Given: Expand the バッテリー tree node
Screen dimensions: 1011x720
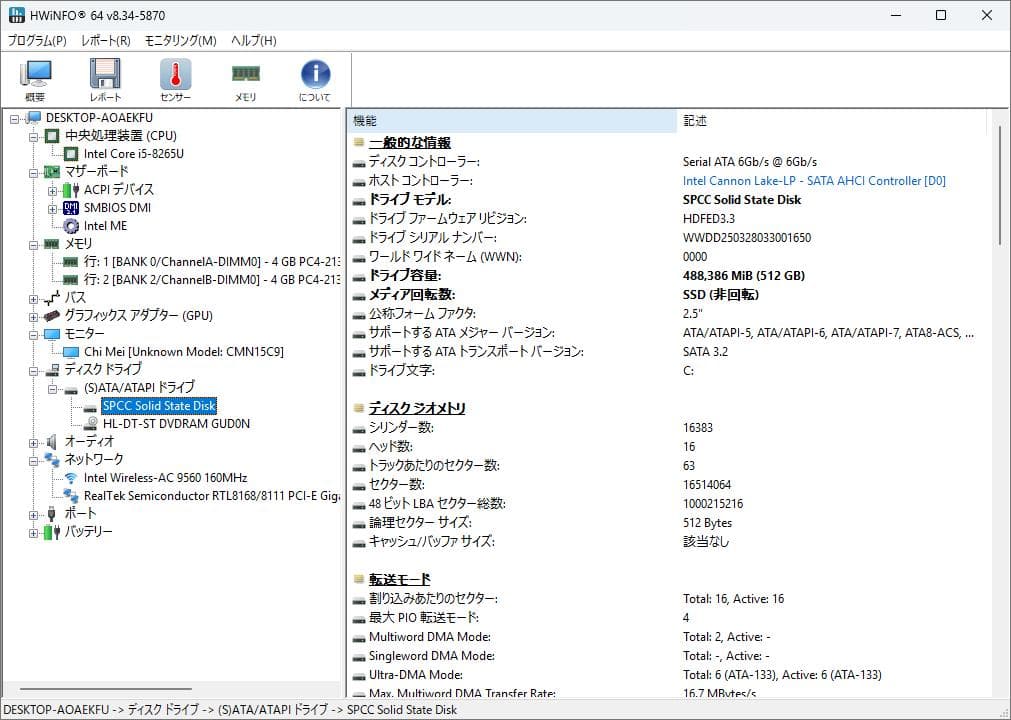Looking at the screenshot, I should click(34, 533).
